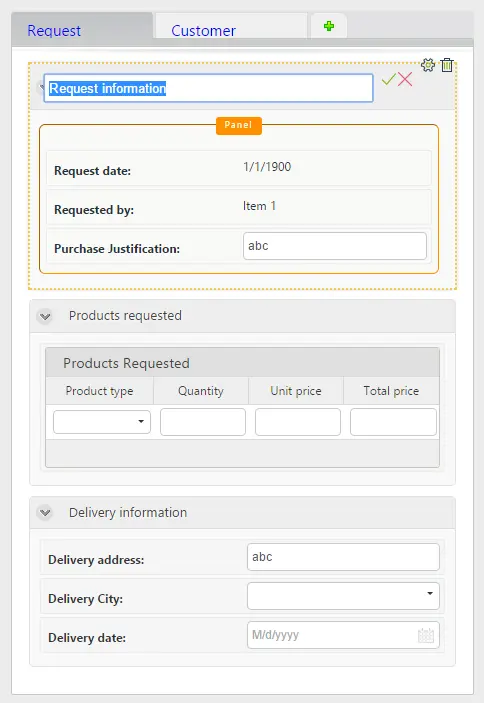Click the Purchase Justification label
This screenshot has height=703, width=484.
tap(117, 249)
